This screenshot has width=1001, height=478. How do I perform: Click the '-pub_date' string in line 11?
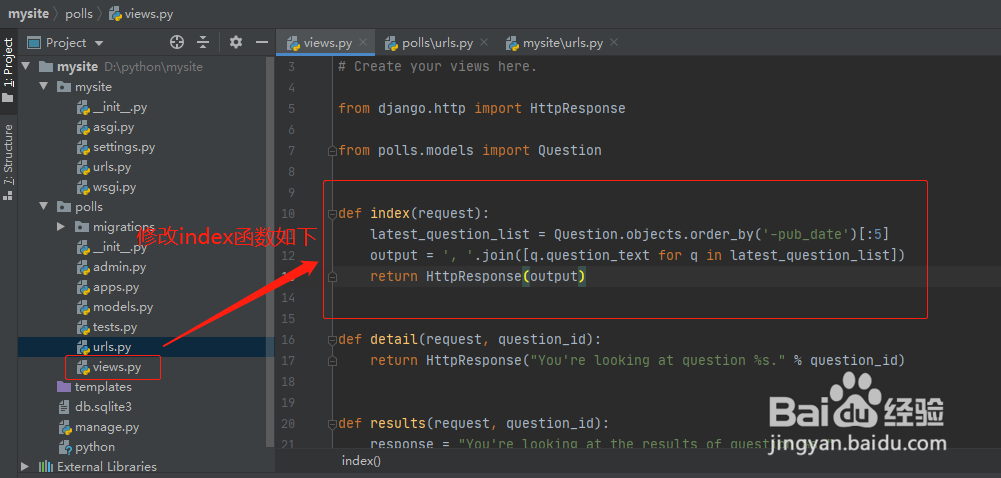[805, 234]
